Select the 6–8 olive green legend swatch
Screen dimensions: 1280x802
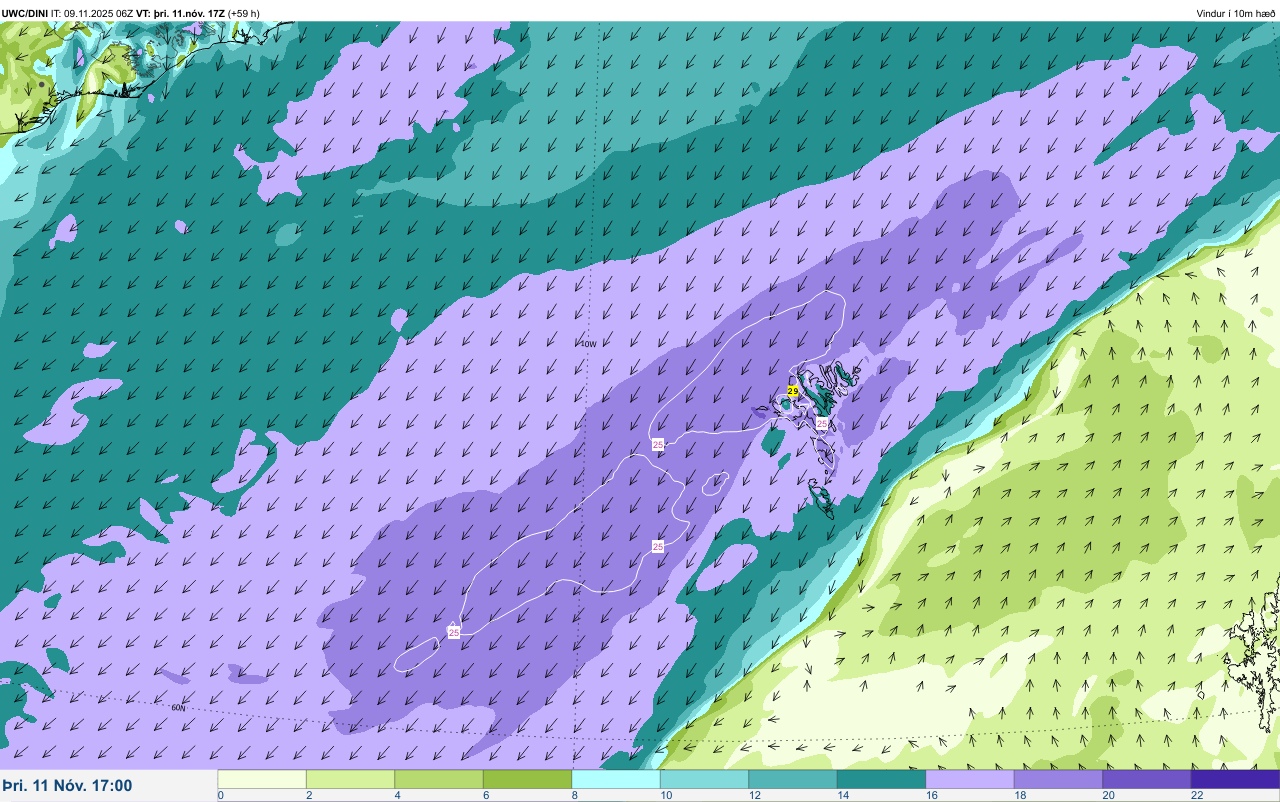pyautogui.click(x=527, y=779)
